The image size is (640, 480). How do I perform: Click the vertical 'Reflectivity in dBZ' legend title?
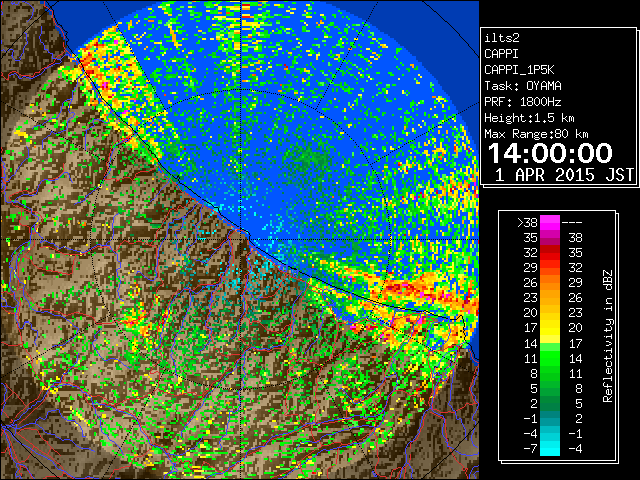click(608, 336)
